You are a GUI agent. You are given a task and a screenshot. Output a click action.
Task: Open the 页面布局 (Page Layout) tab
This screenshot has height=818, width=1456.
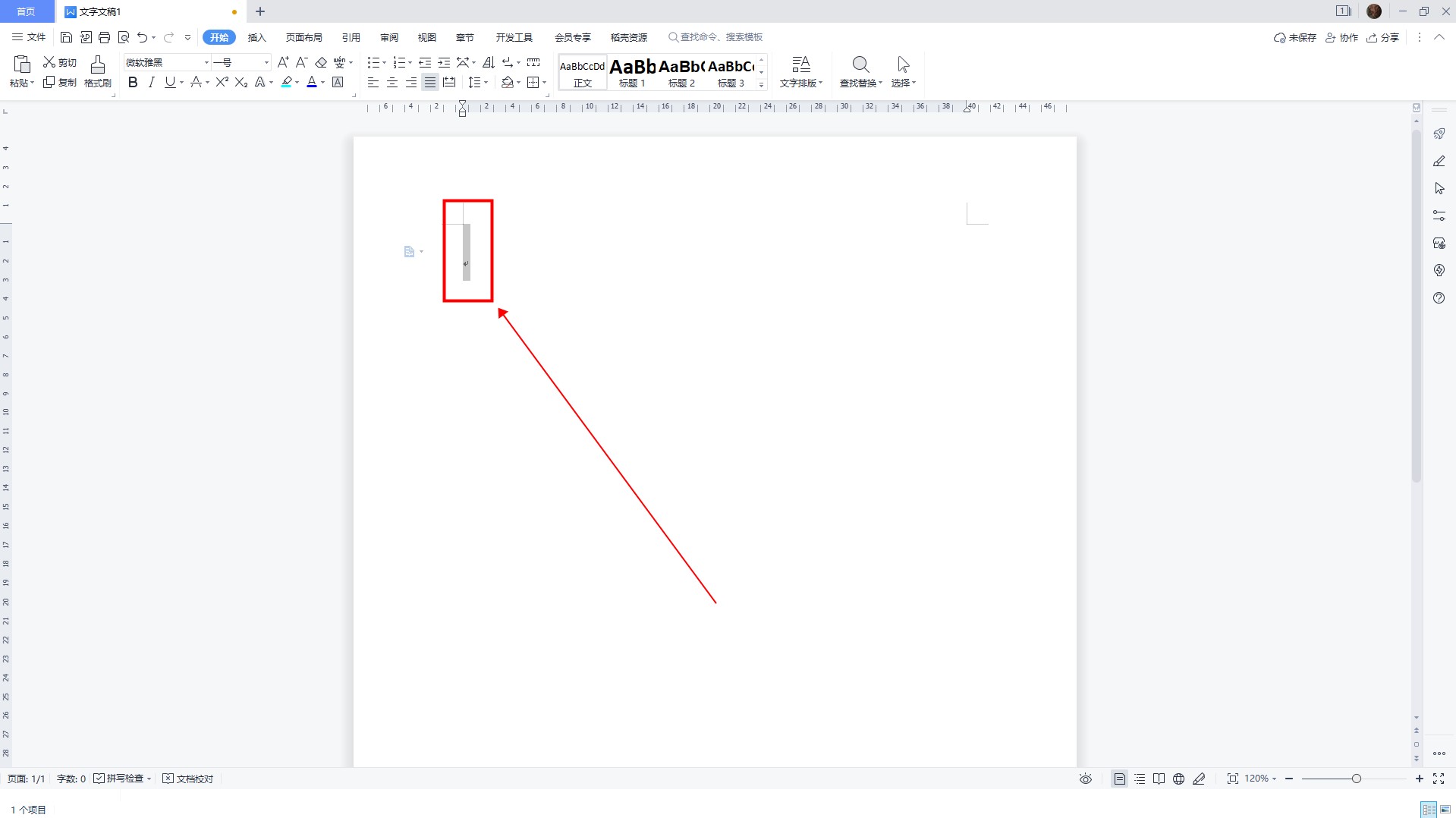pyautogui.click(x=303, y=37)
